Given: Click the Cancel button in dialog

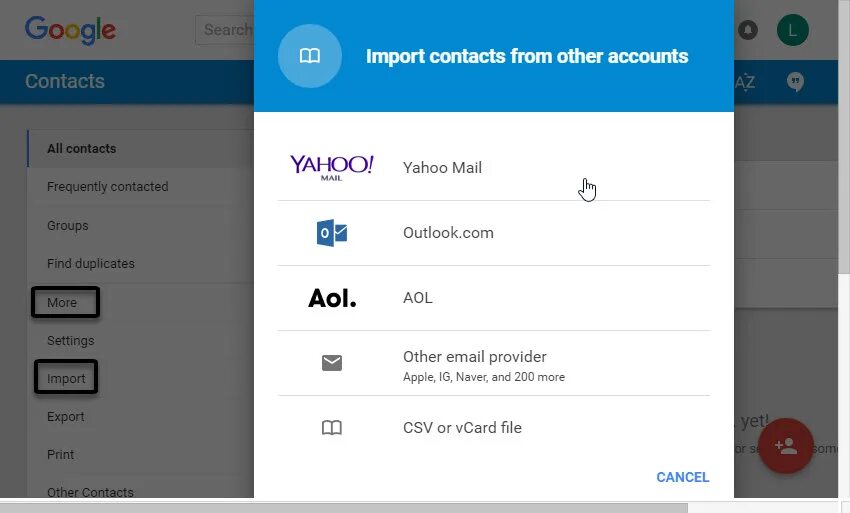Looking at the screenshot, I should (682, 477).
